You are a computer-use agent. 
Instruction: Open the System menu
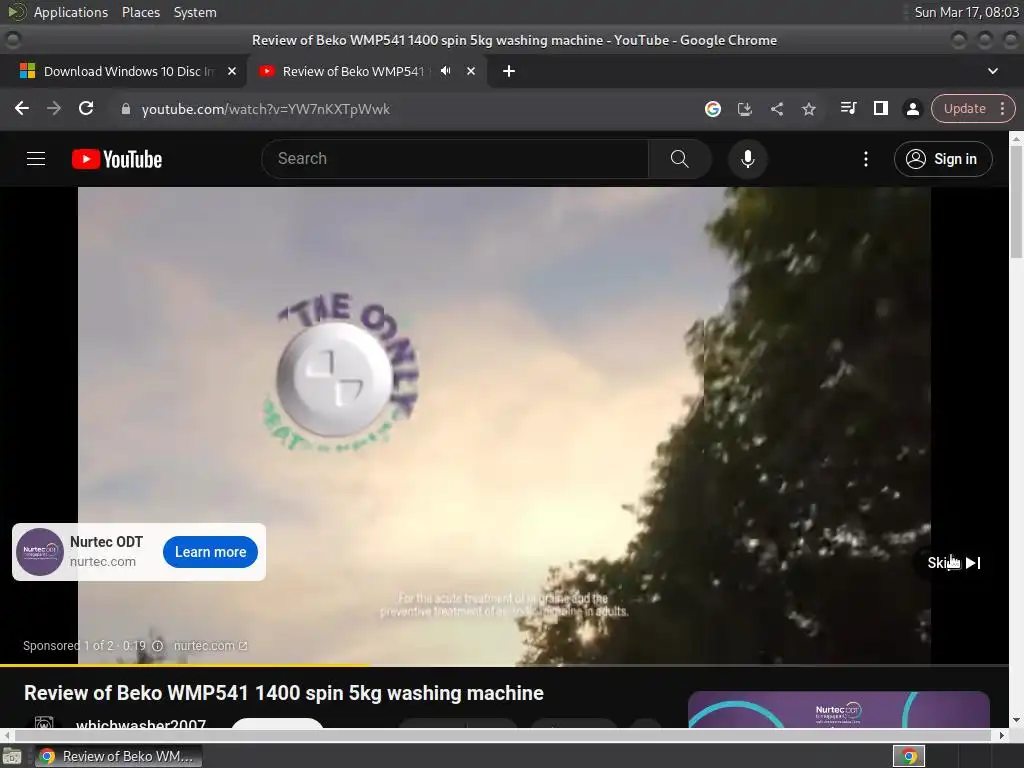(195, 12)
